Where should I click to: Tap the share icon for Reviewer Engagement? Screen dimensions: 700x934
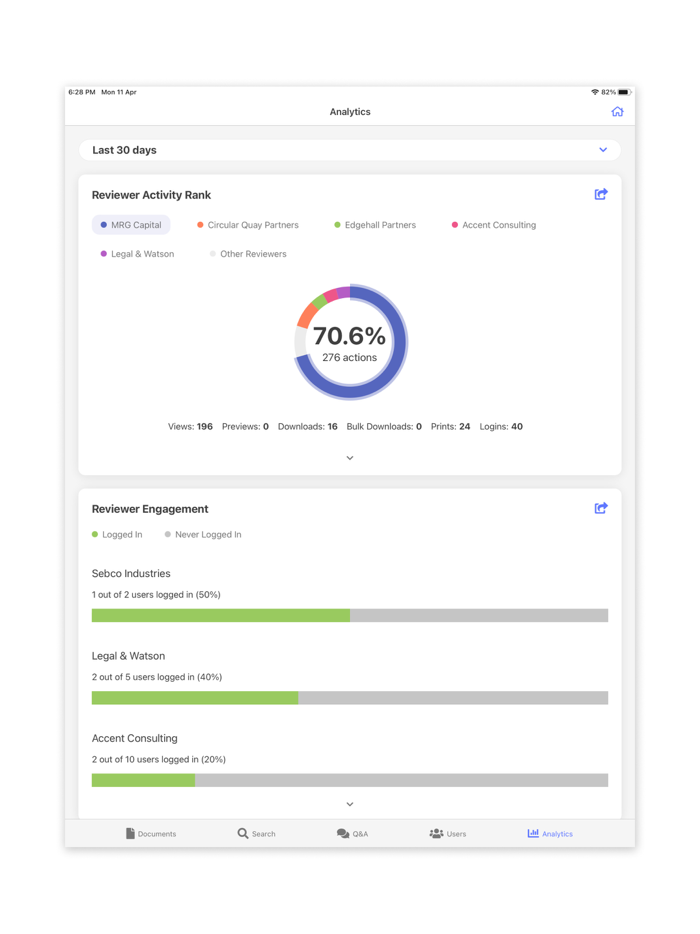(x=601, y=508)
